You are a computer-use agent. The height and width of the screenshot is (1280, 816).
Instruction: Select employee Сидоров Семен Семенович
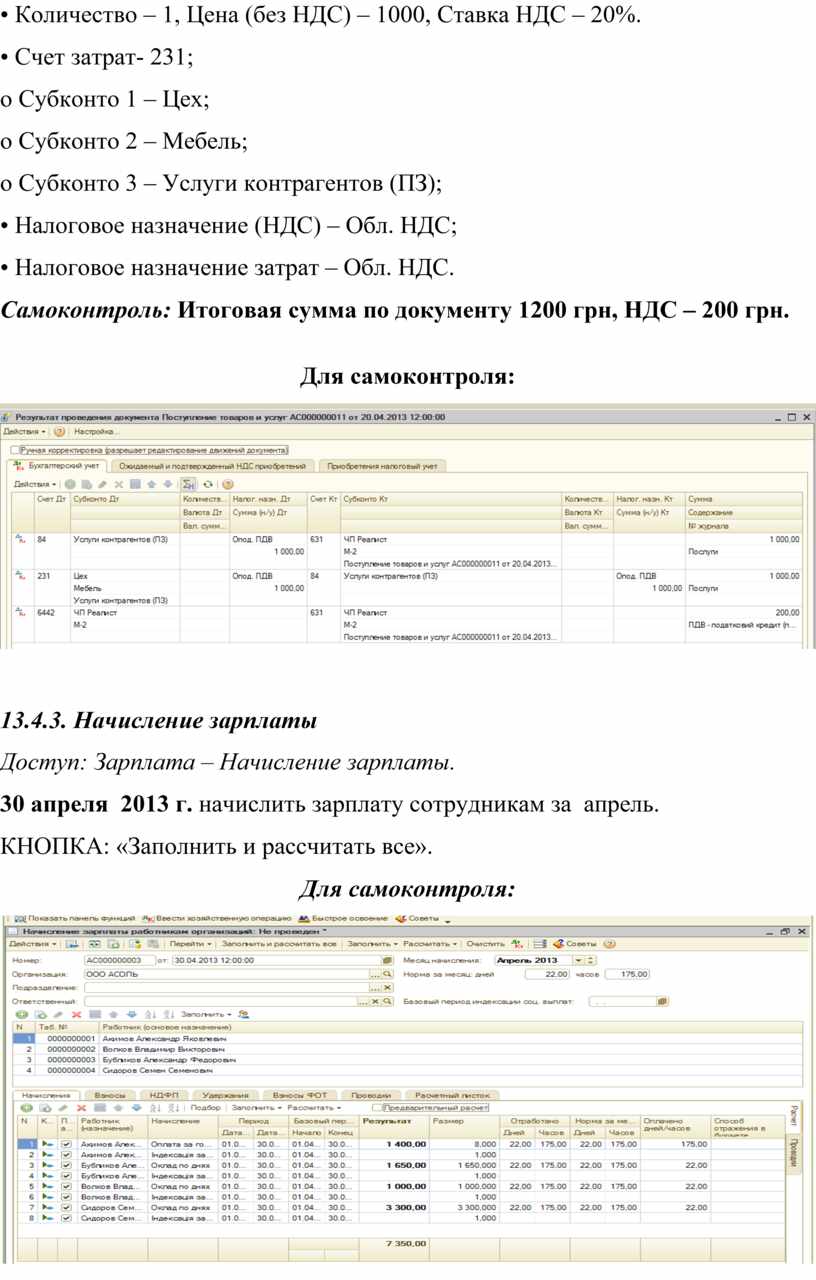[408, 1069]
